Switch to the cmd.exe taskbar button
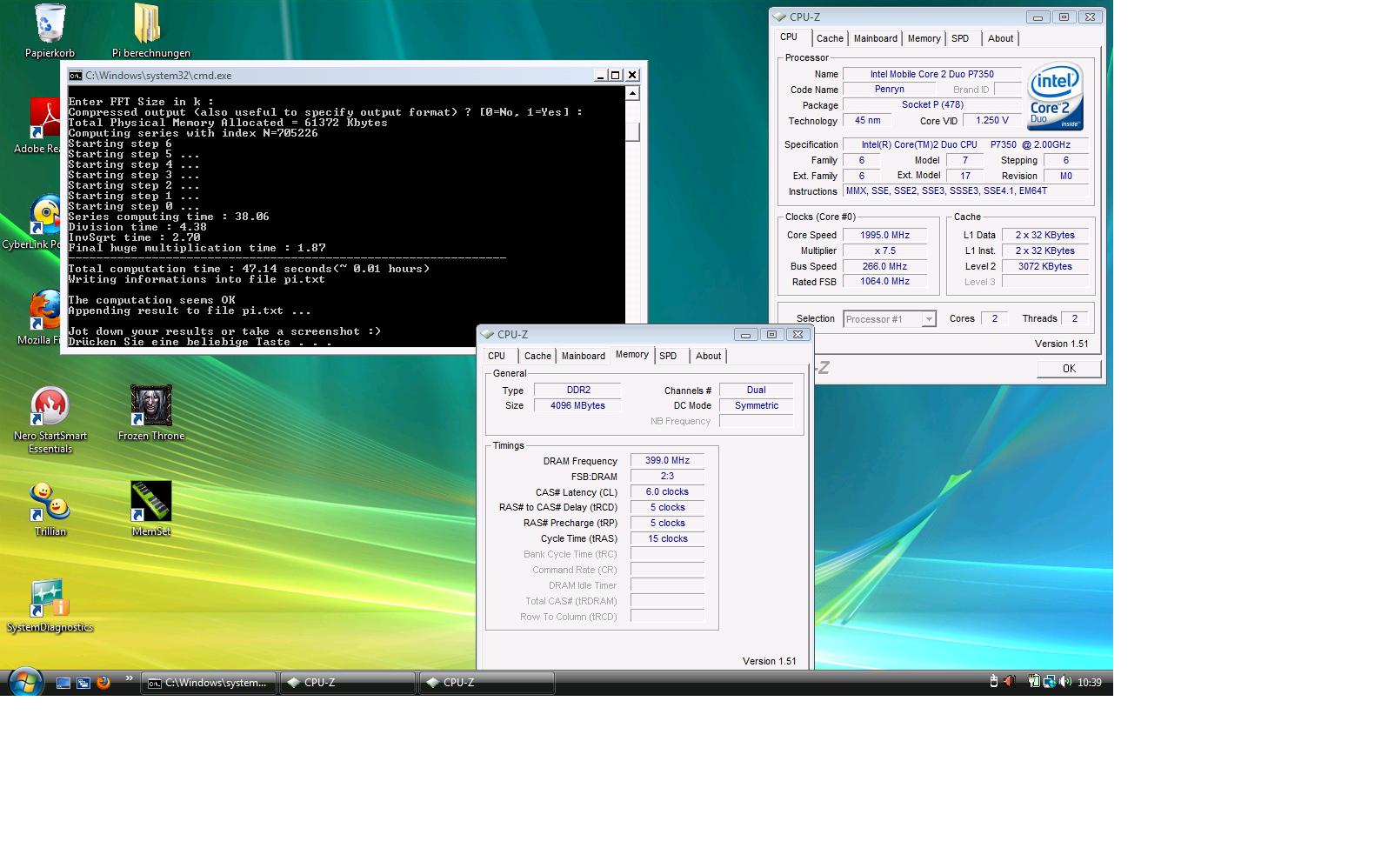 point(209,683)
